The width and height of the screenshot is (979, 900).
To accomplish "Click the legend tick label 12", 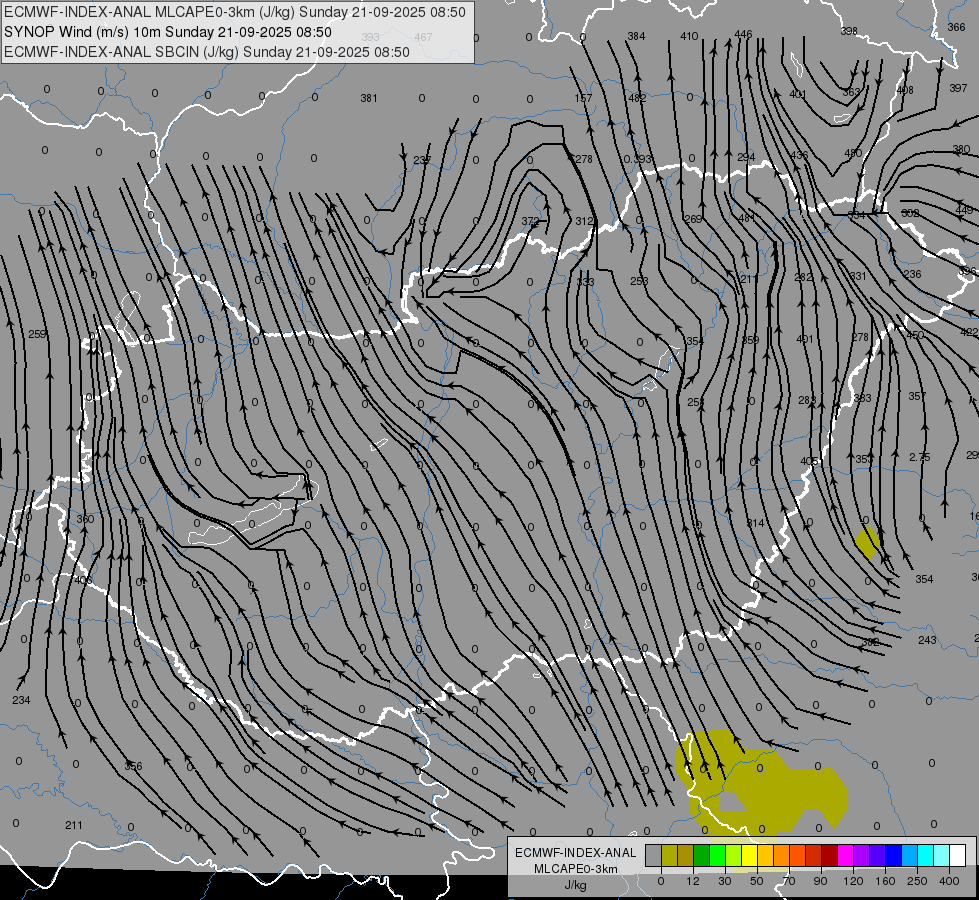I will (693, 881).
